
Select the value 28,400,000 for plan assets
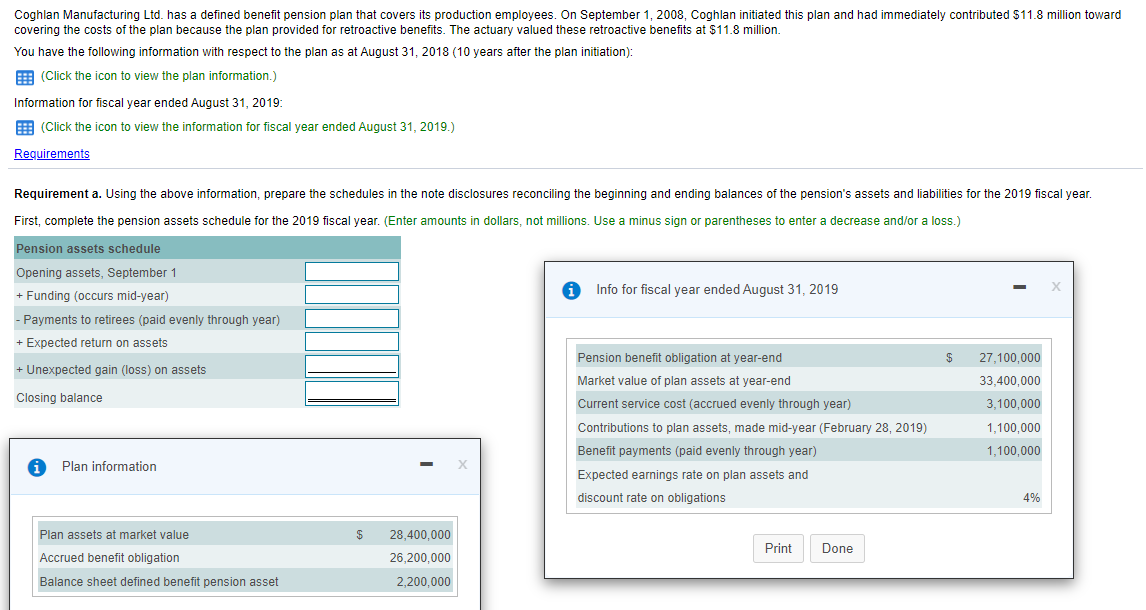tap(420, 535)
